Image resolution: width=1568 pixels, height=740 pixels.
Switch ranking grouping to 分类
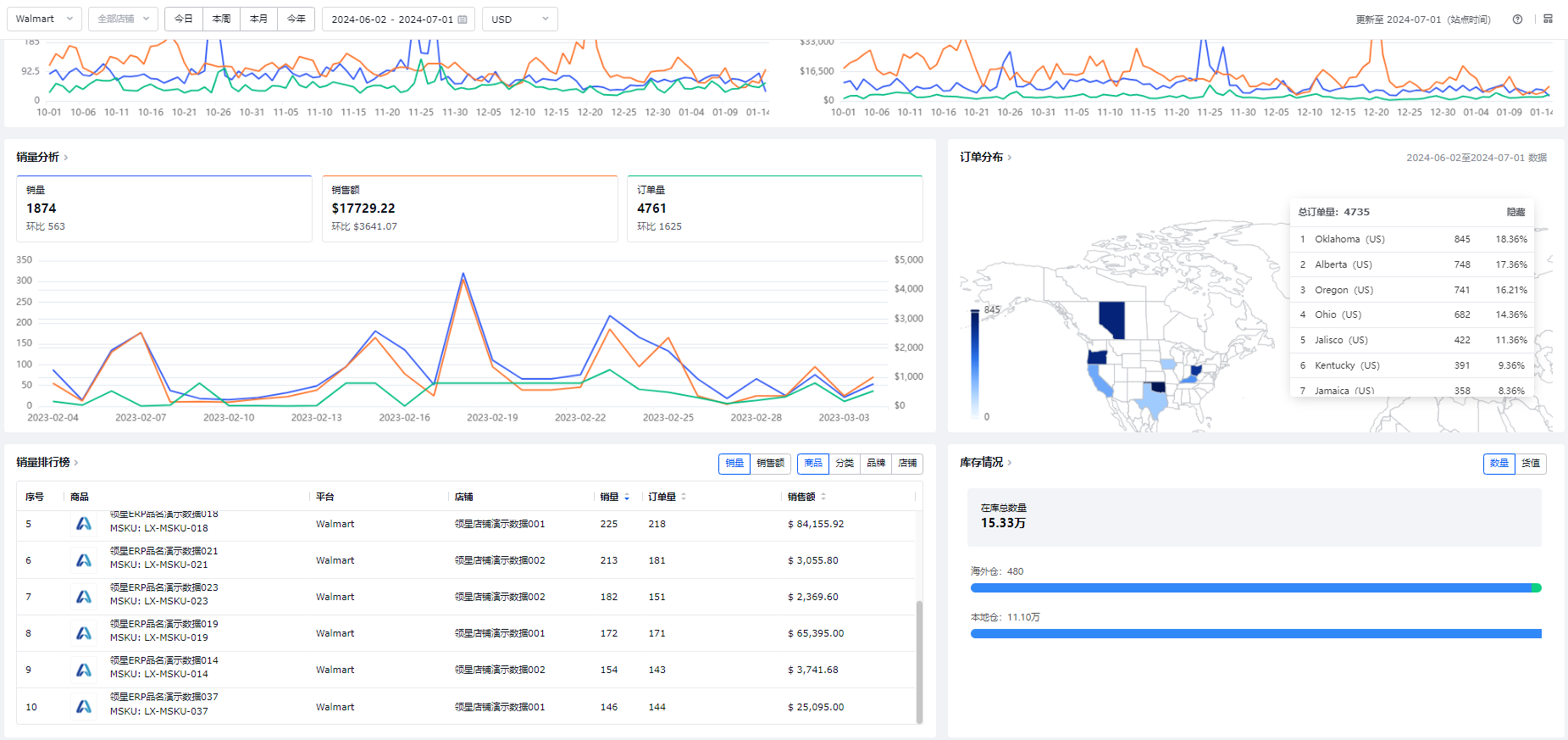tap(845, 464)
